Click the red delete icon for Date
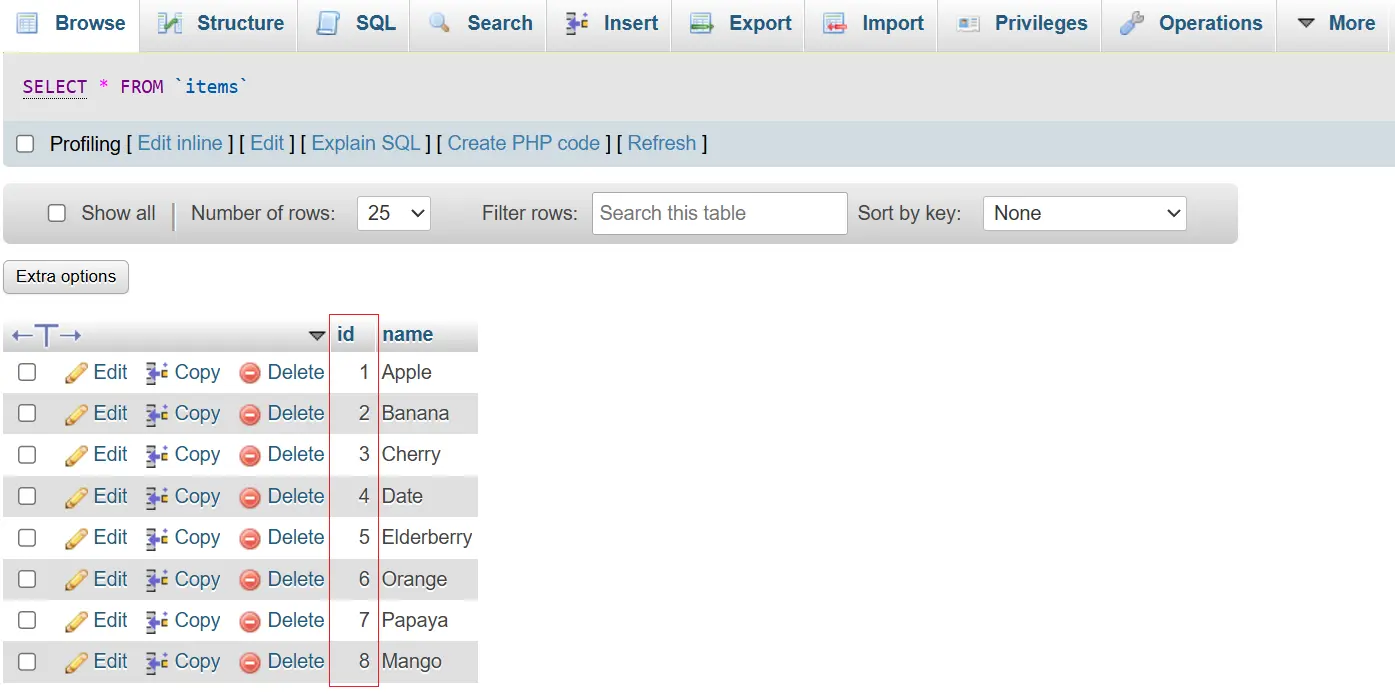The height and width of the screenshot is (699, 1395). pyautogui.click(x=250, y=497)
